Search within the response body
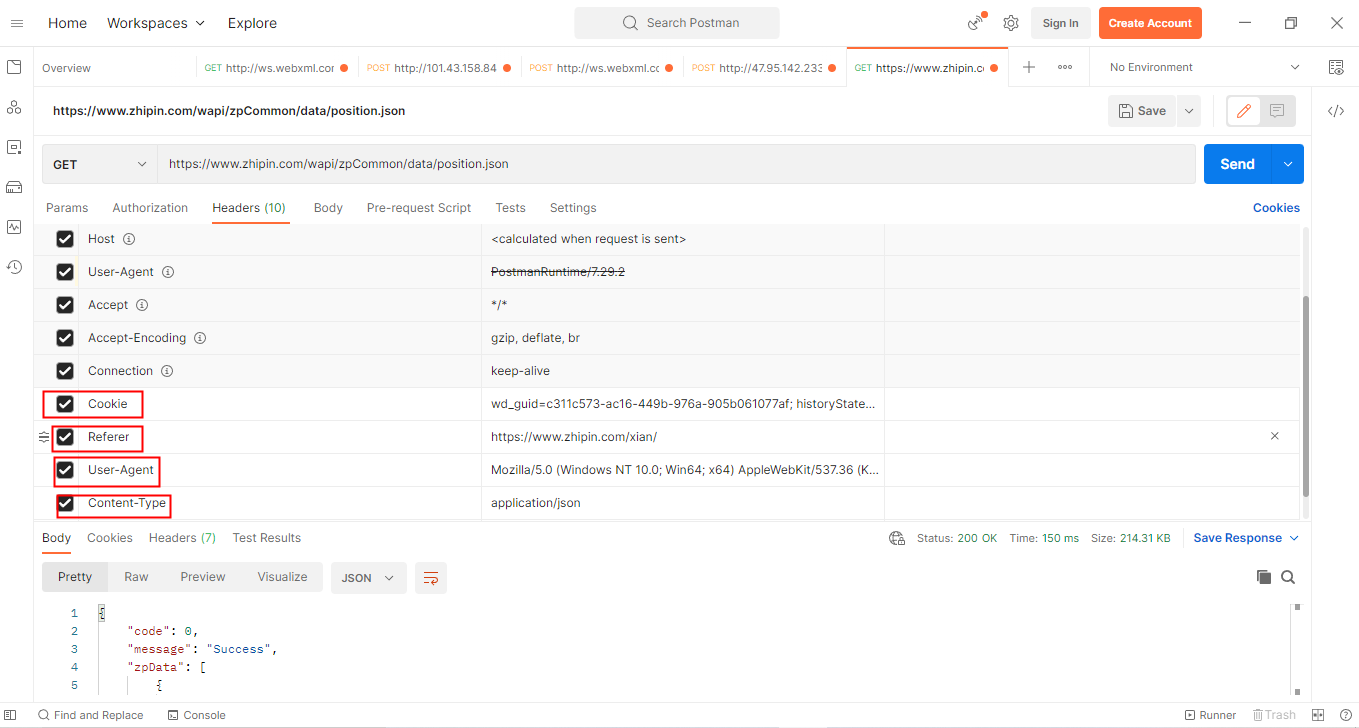Viewport: 1359px width, 728px height. tap(1288, 577)
